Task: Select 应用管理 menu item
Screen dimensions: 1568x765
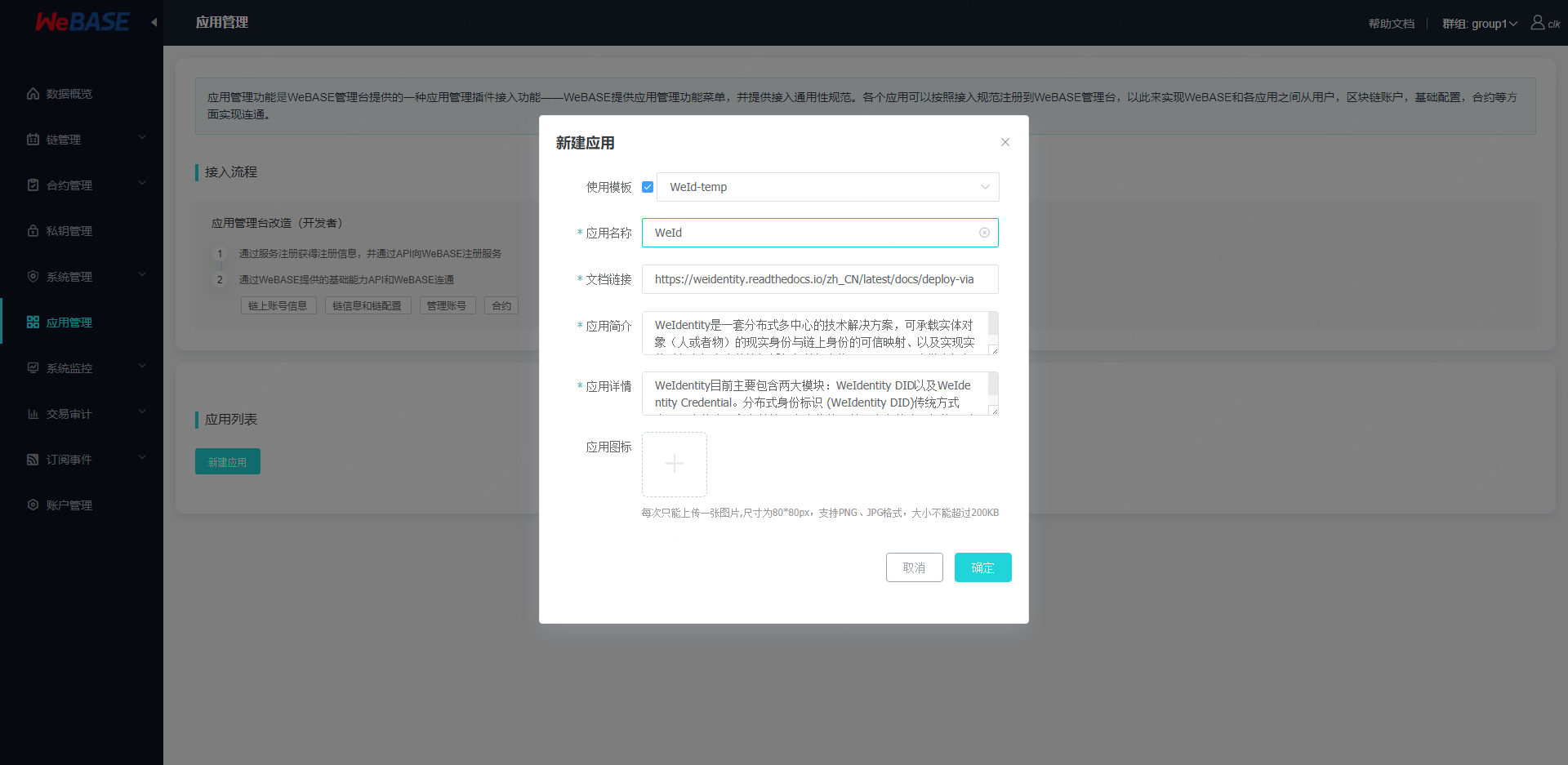Action: click(x=82, y=322)
